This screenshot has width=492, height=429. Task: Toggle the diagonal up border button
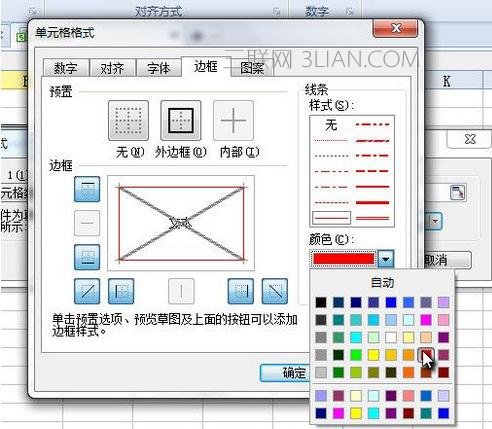(87, 291)
